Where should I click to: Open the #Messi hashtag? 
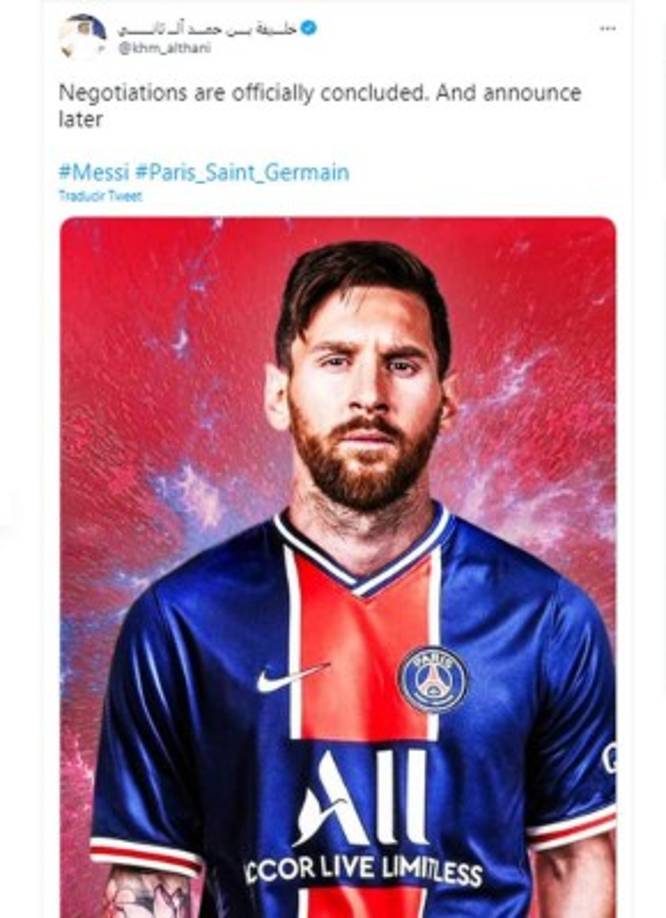point(91,170)
